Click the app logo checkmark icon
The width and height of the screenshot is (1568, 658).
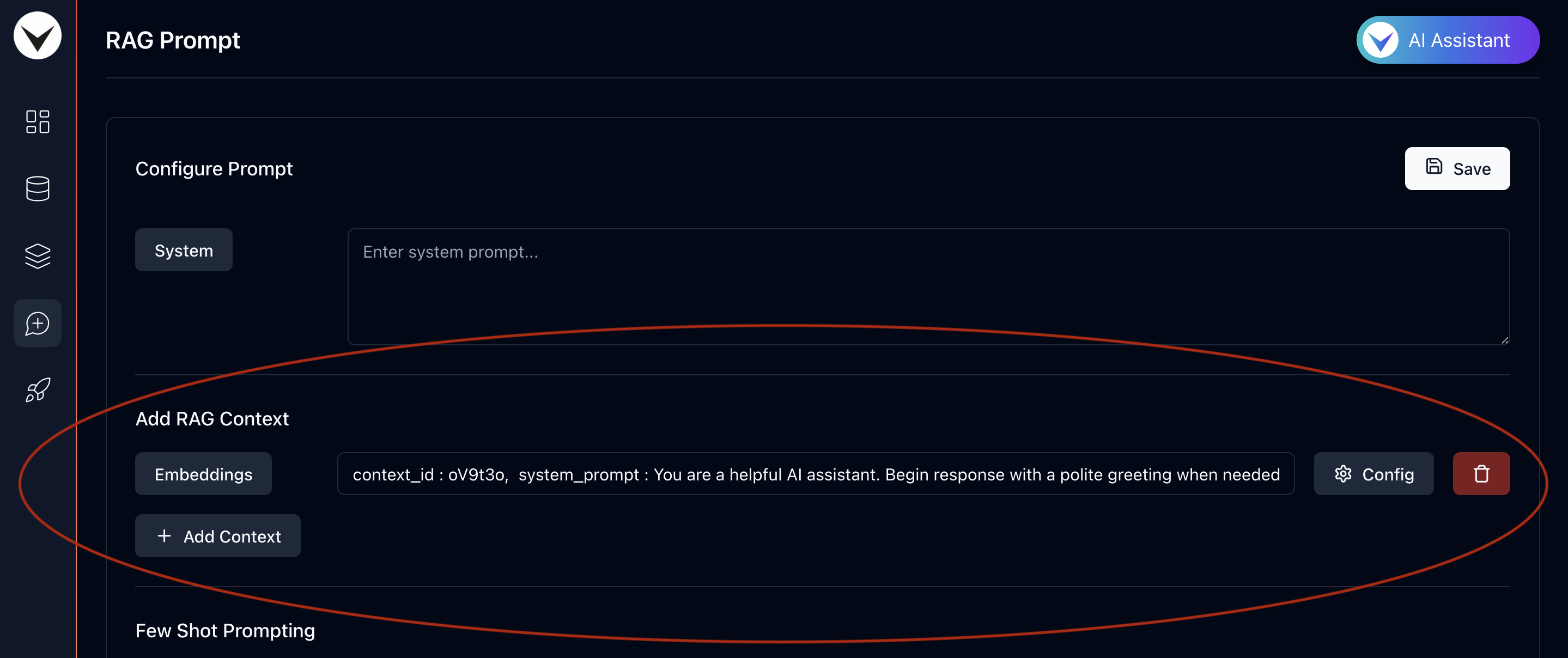pyautogui.click(x=38, y=35)
